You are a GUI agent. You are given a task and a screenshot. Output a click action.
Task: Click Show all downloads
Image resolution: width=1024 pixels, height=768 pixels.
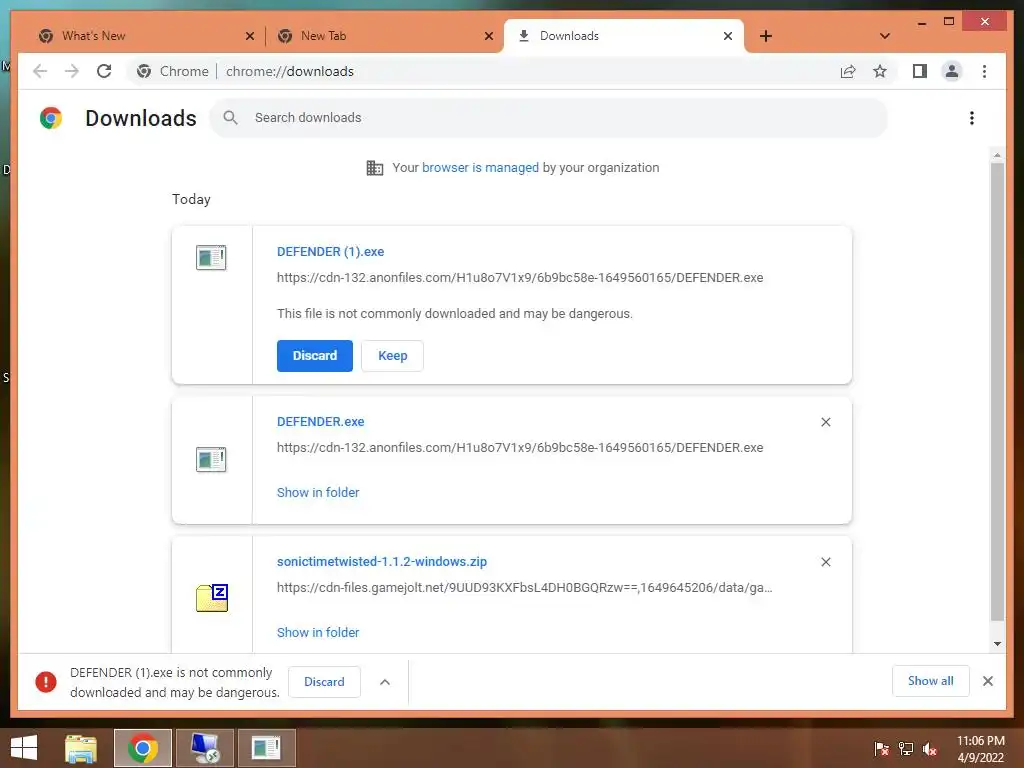(x=931, y=681)
